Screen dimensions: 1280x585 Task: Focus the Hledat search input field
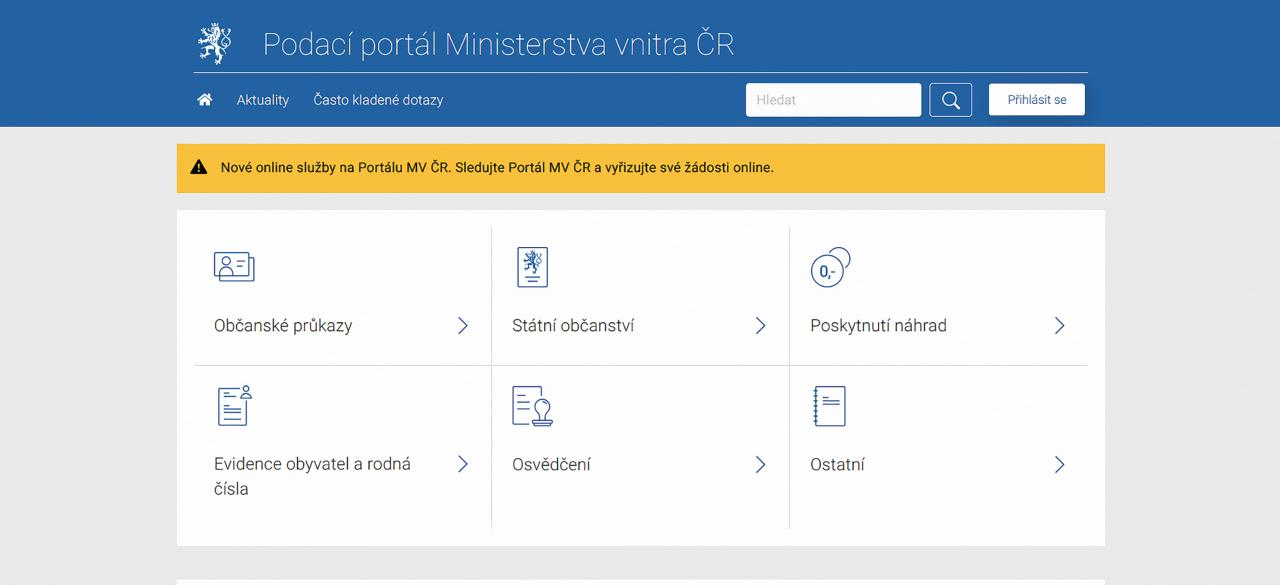pos(833,100)
